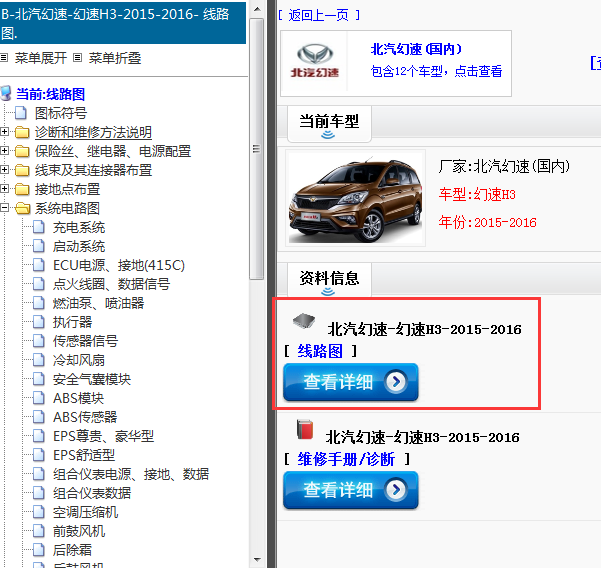The height and width of the screenshot is (568, 601).
Task: Click the 幻速H3 car photo
Action: pos(355,198)
